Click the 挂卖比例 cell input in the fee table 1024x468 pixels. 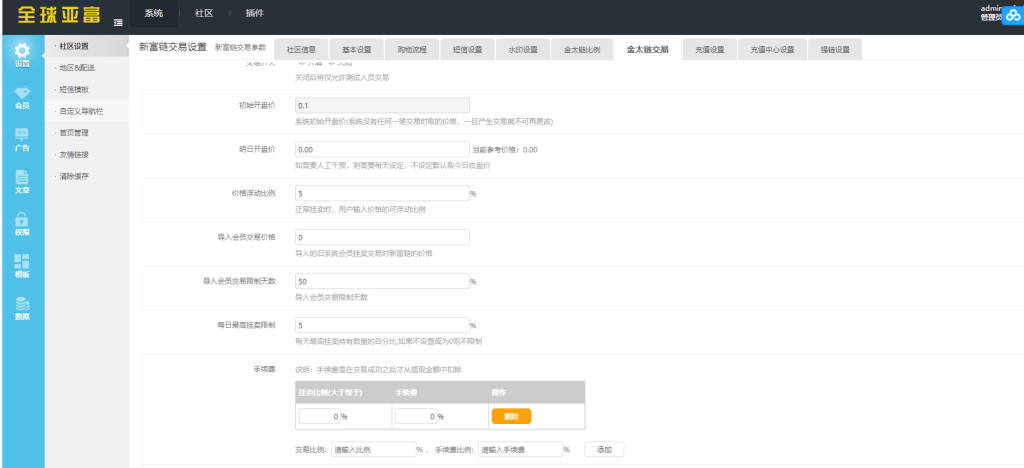pyautogui.click(x=319, y=416)
